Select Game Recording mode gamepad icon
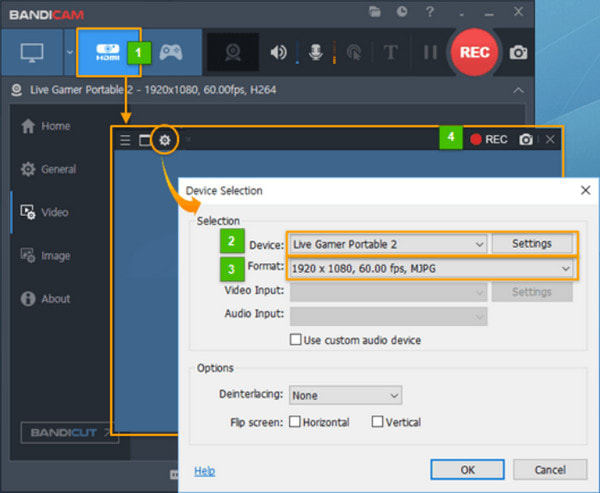600x493 pixels. (171, 52)
